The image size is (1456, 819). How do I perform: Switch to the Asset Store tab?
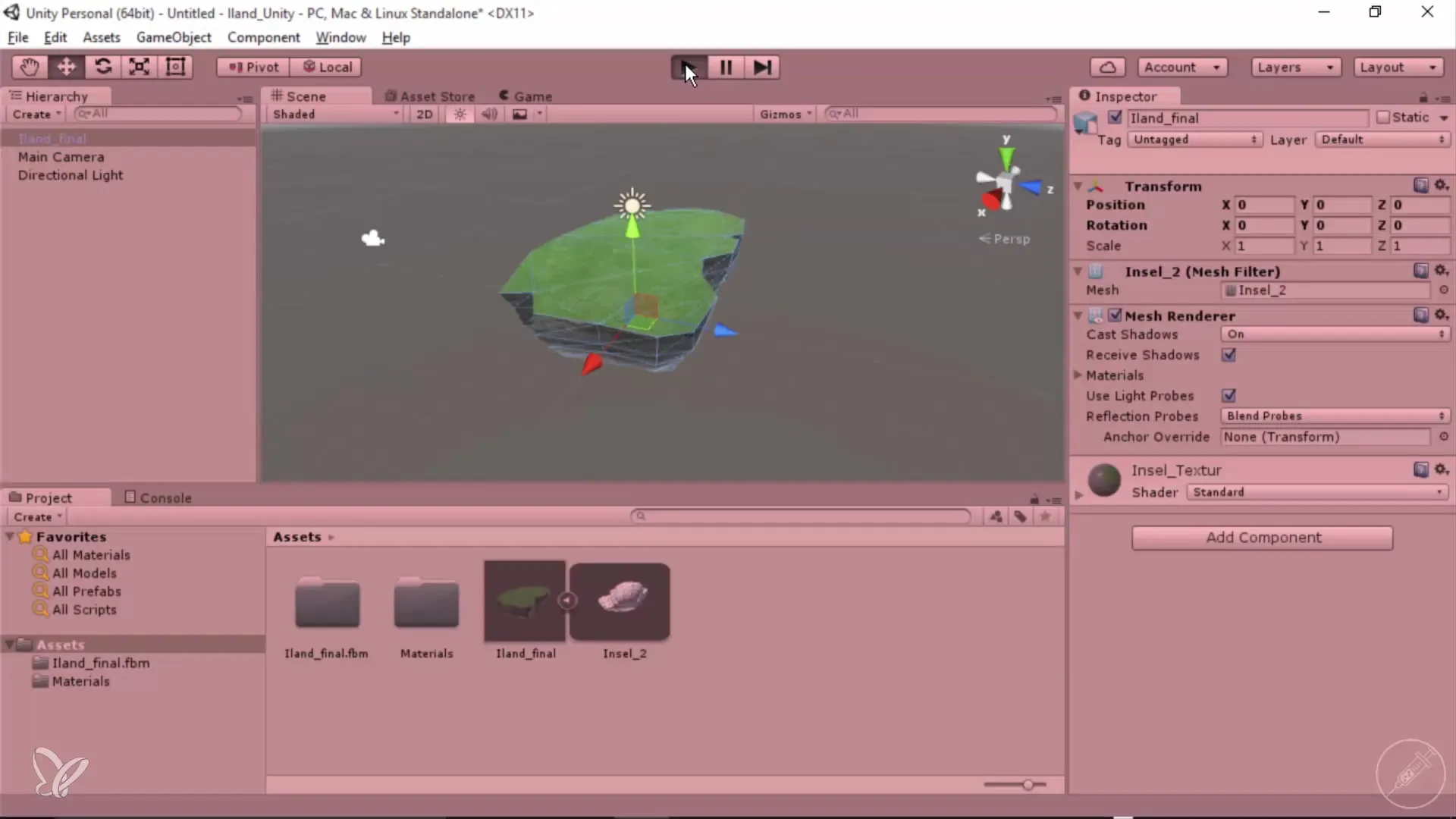[x=430, y=96]
